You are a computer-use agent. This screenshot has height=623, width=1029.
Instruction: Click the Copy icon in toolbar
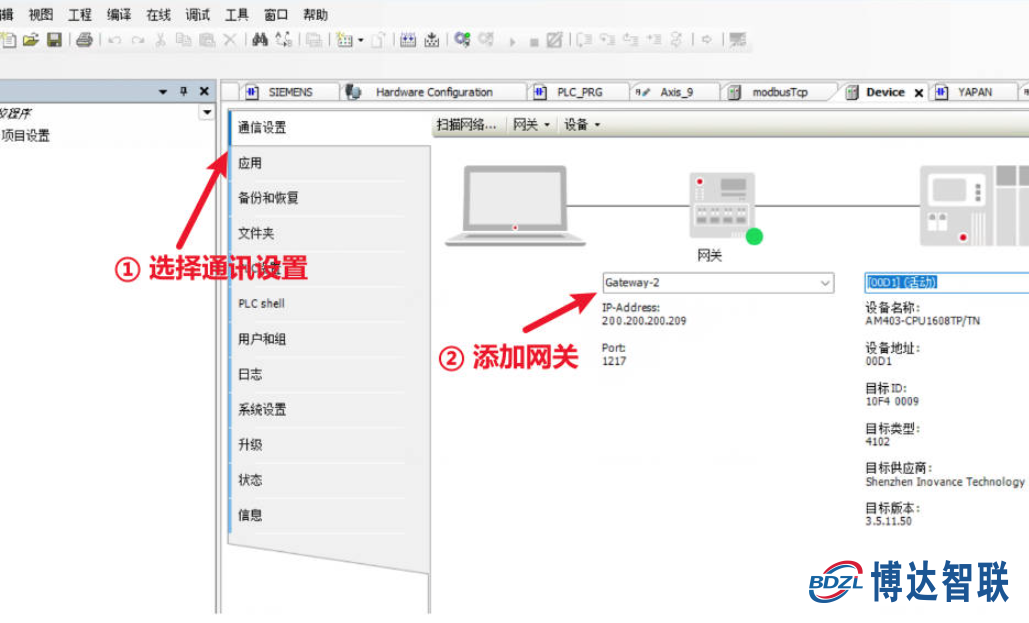point(183,40)
